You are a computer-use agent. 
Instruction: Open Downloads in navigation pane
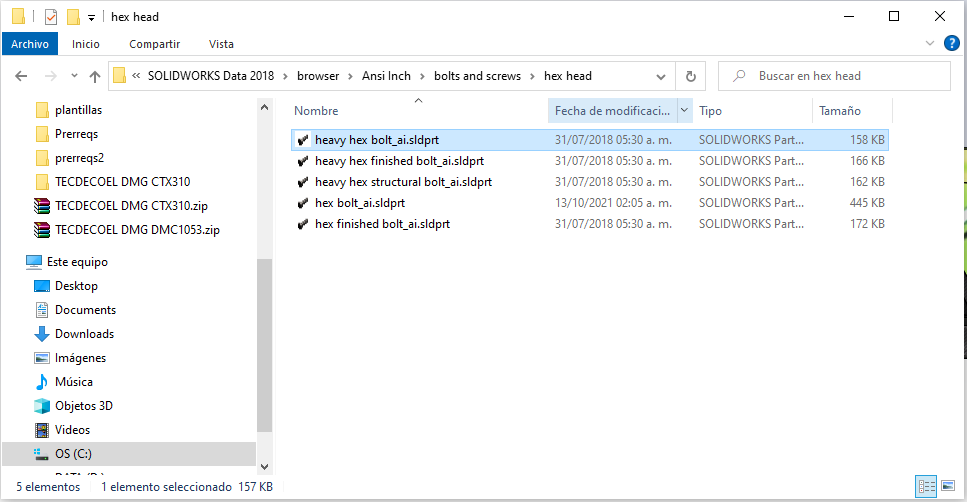pyautogui.click(x=84, y=334)
